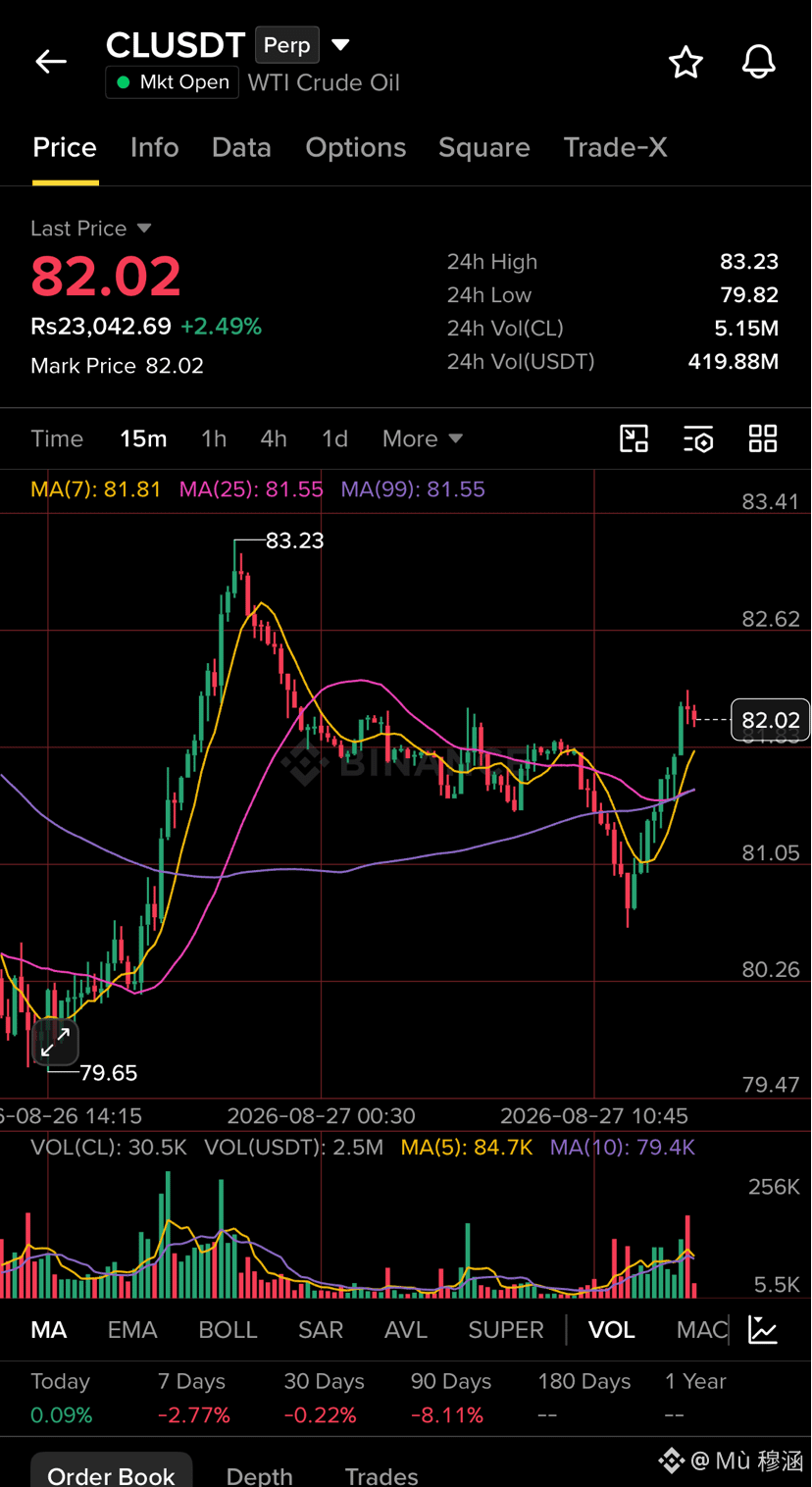812x1487 pixels.
Task: Tap the volume MA(5): 84.7K legend
Action: point(467,1147)
